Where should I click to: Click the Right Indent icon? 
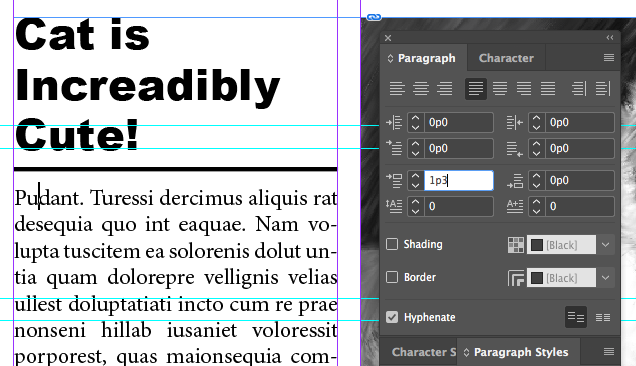515,123
